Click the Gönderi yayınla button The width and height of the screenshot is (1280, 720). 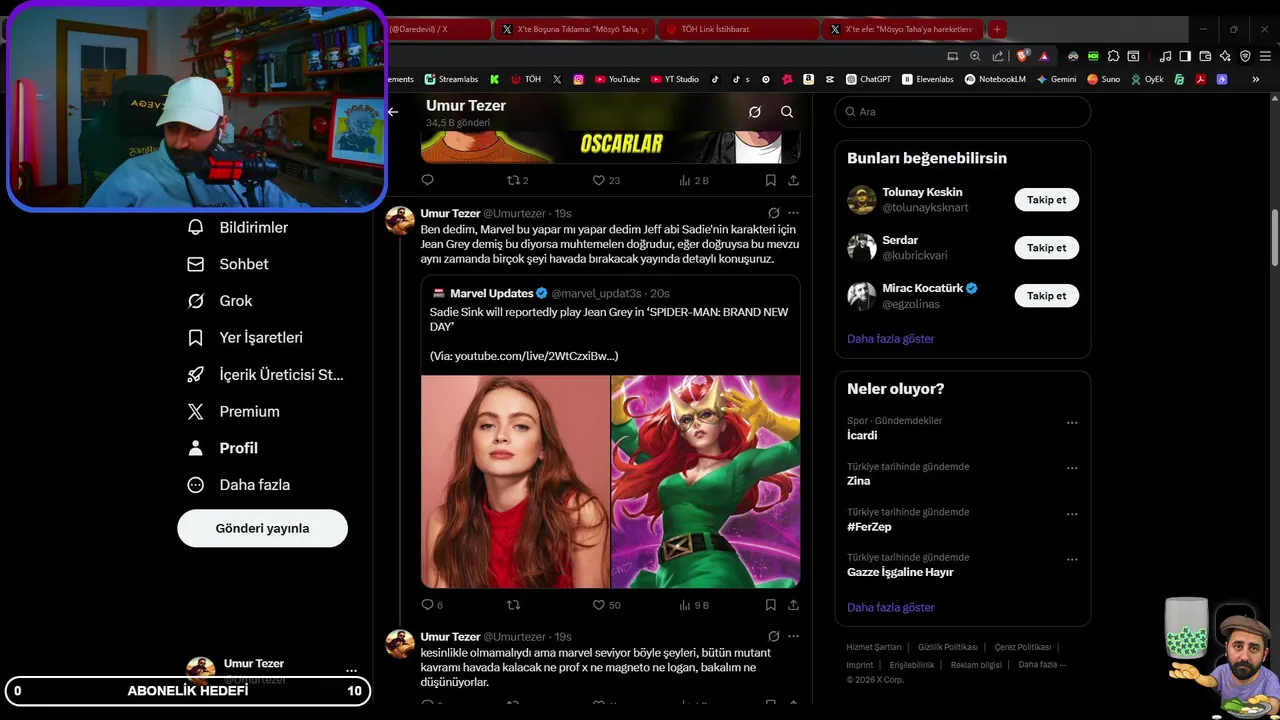click(x=262, y=528)
